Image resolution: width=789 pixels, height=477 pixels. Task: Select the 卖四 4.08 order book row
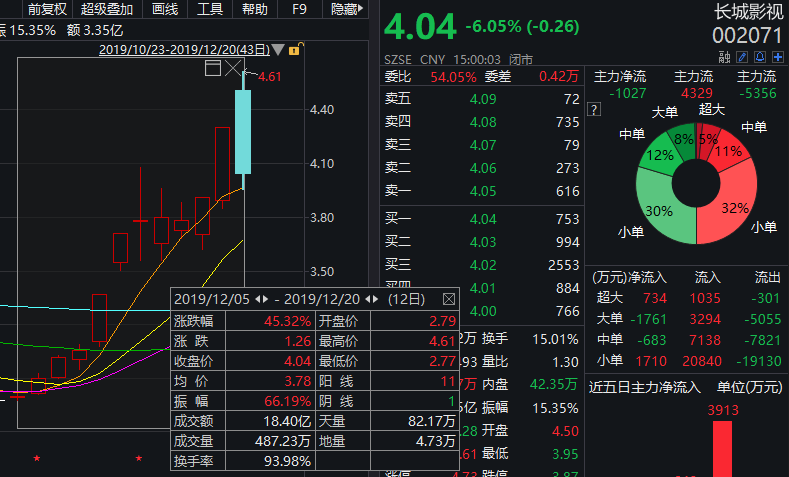click(482, 122)
